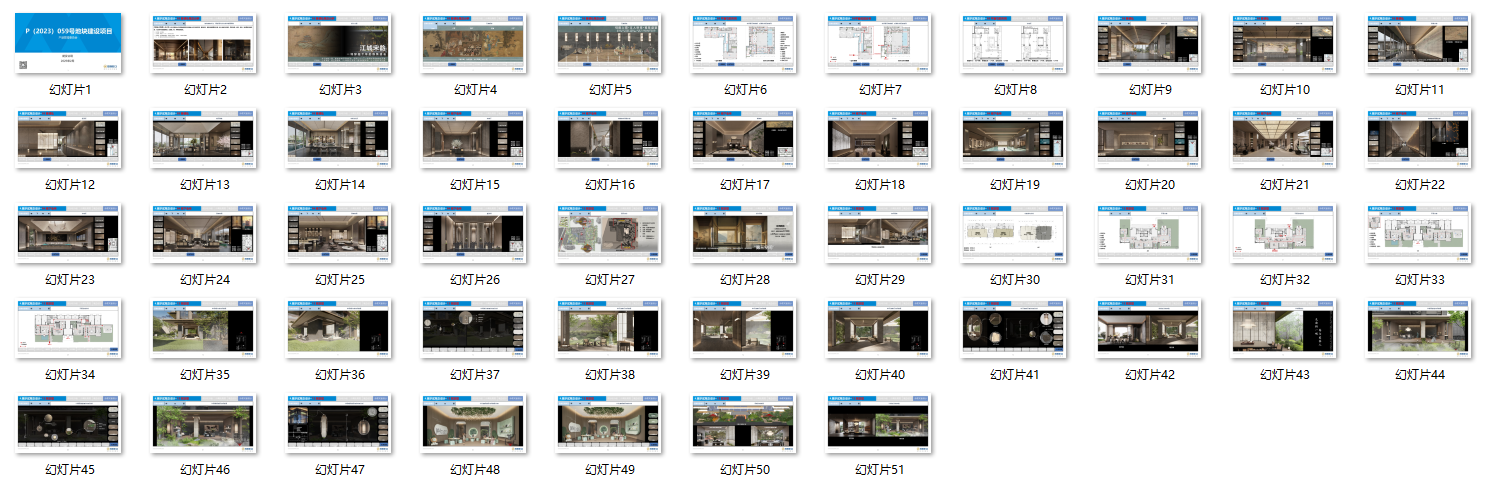Select slide thumbnail labeled 幻灯片33
The width and height of the screenshot is (1486, 489).
pyautogui.click(x=1419, y=234)
